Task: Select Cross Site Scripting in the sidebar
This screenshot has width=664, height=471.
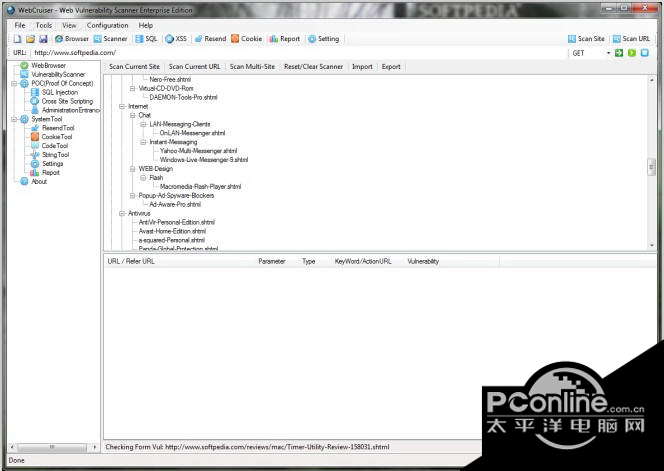Action: click(67, 101)
